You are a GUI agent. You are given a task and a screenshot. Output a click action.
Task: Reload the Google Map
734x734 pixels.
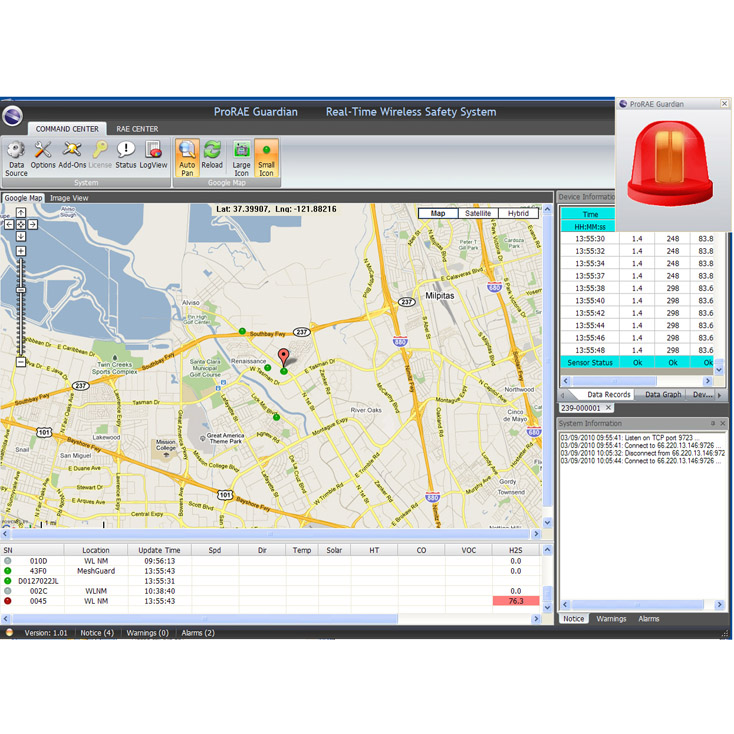(x=212, y=155)
